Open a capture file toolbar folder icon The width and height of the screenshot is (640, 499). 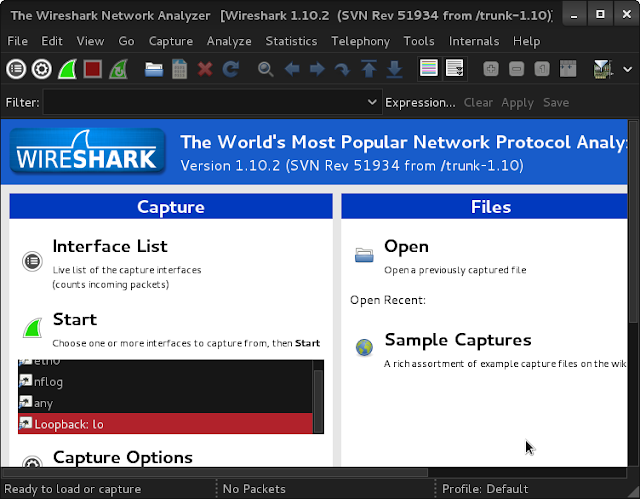pos(154,69)
